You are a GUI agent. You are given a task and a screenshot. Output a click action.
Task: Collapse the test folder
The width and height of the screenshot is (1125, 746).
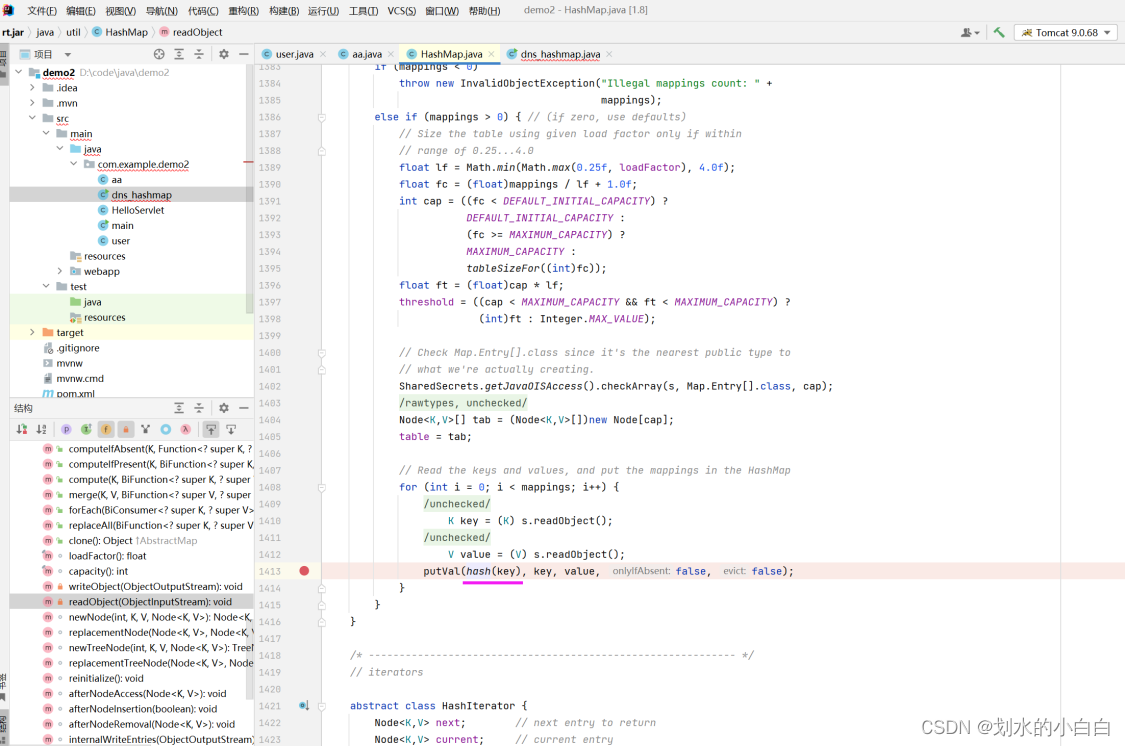(46, 286)
